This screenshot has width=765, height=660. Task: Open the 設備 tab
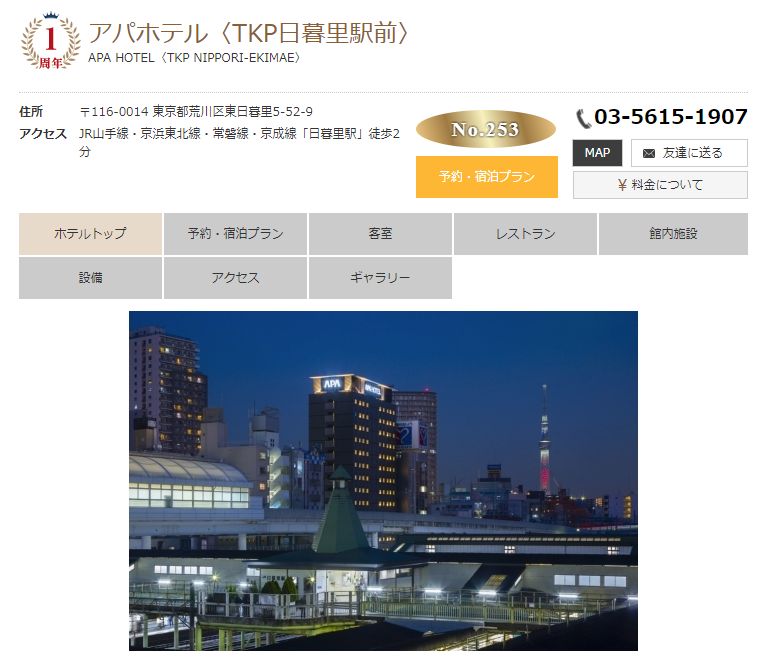pos(90,278)
